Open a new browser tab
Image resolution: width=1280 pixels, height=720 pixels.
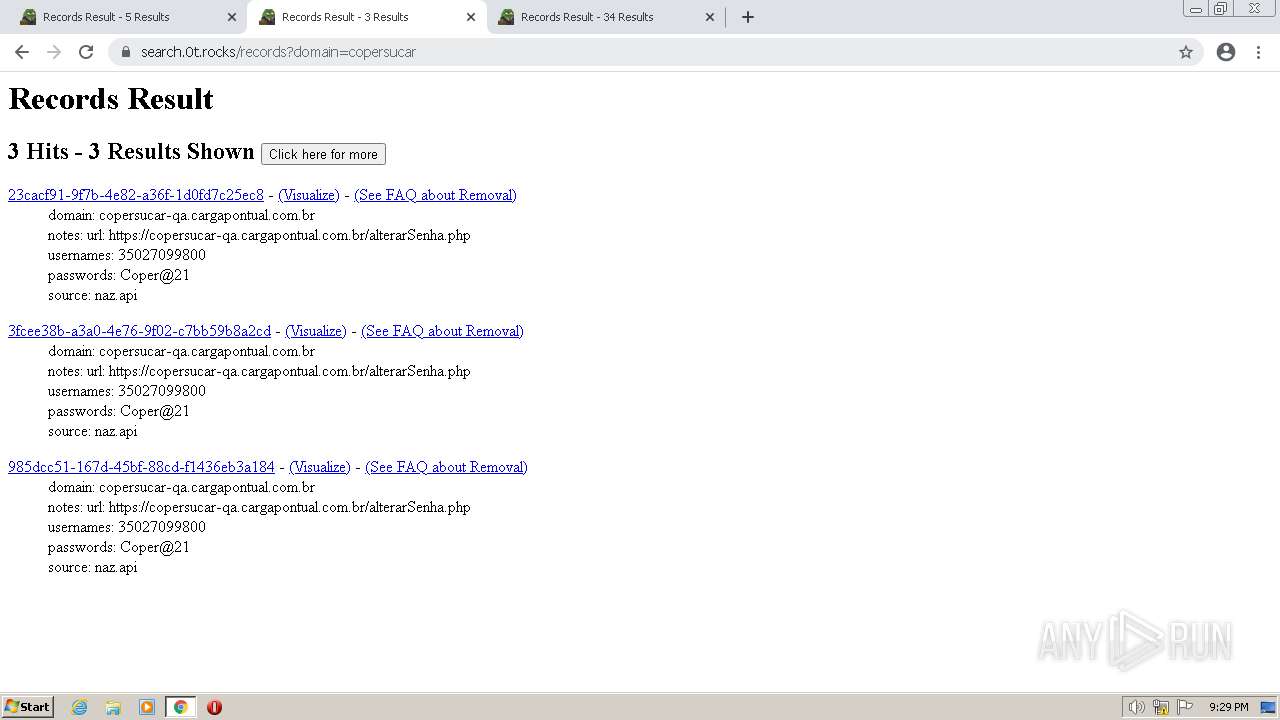(x=748, y=17)
